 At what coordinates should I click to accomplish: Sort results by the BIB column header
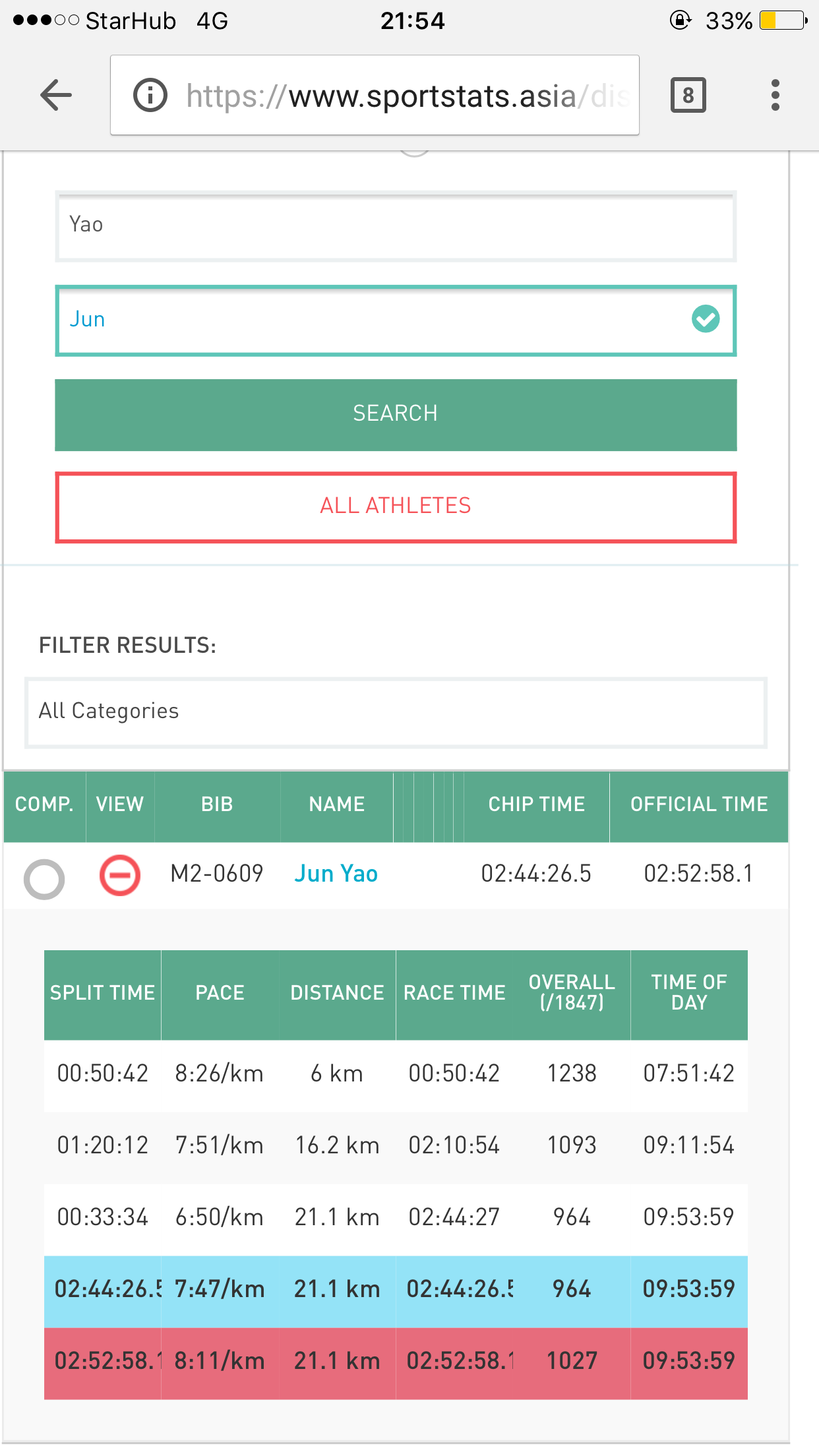point(217,804)
